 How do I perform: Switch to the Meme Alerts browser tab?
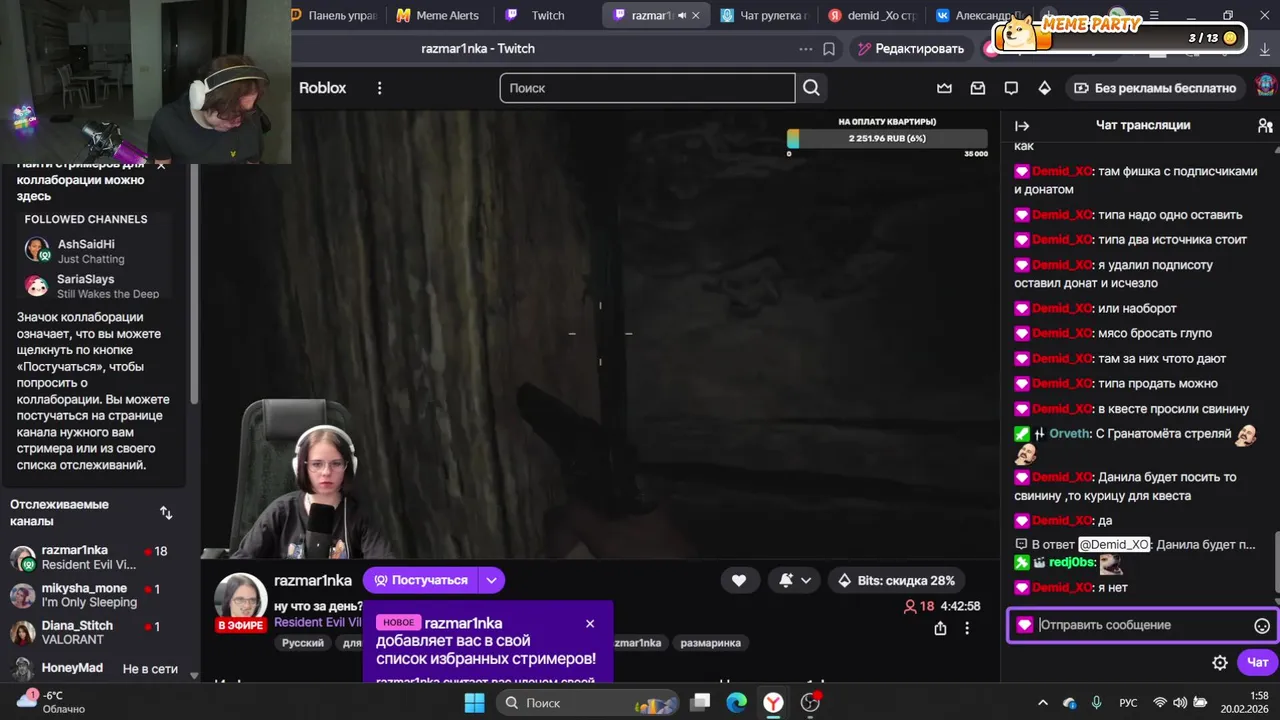[x=436, y=15]
